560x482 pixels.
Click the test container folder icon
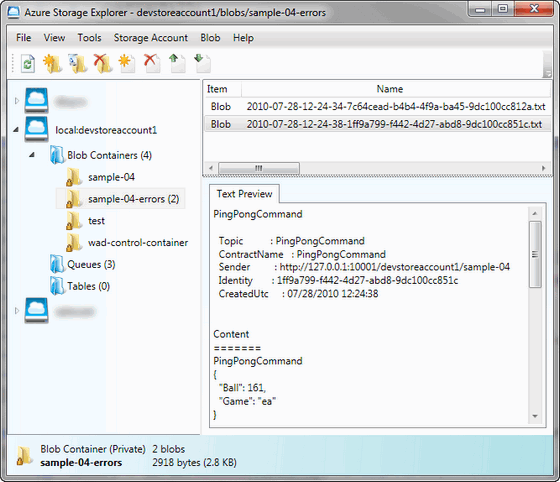point(74,221)
